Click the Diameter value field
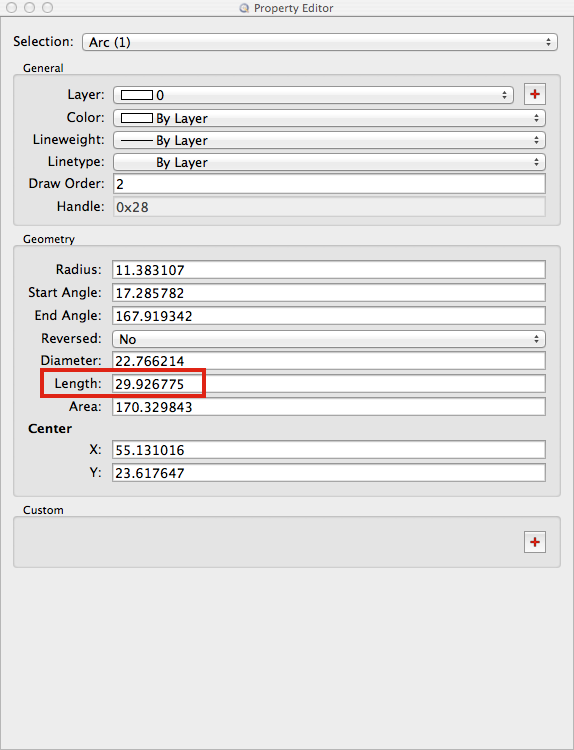The image size is (574, 750). [329, 361]
